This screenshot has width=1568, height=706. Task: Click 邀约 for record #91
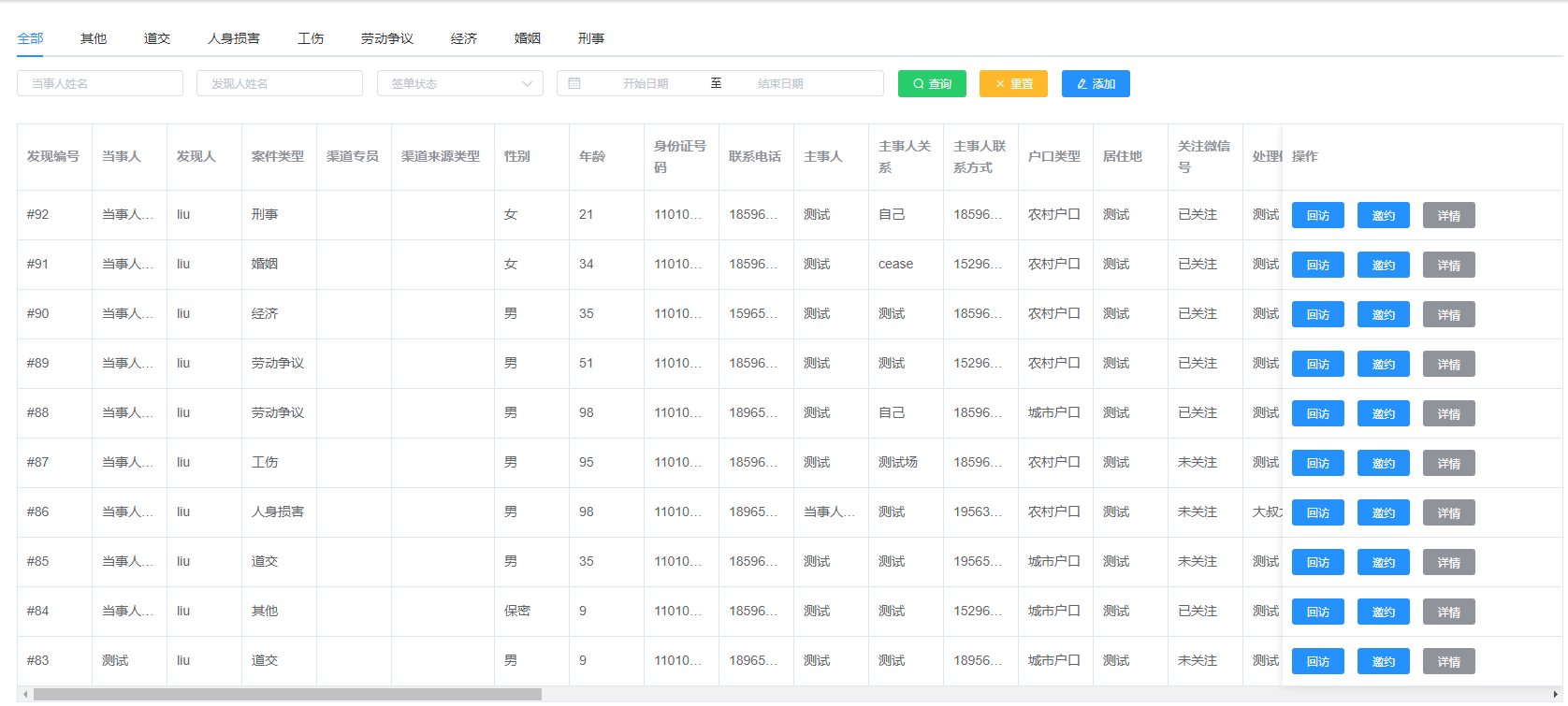(1384, 265)
